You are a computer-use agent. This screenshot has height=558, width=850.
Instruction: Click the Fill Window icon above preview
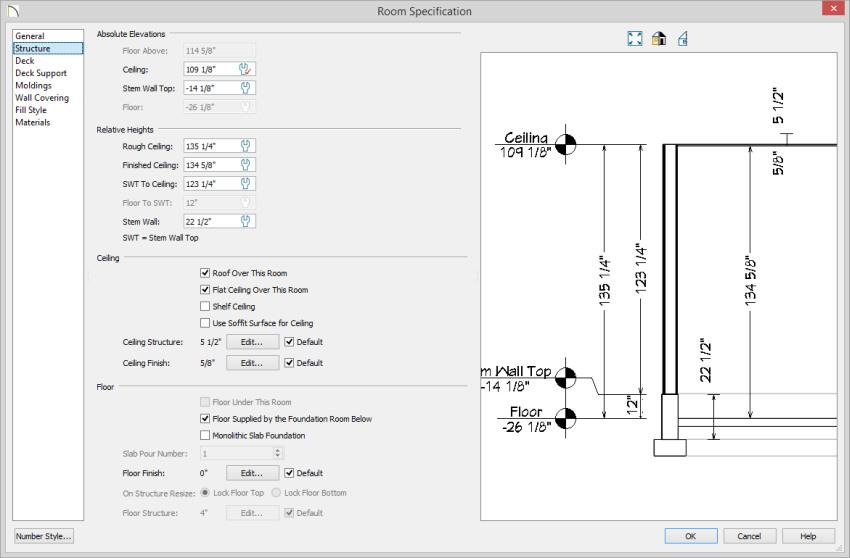tap(635, 39)
